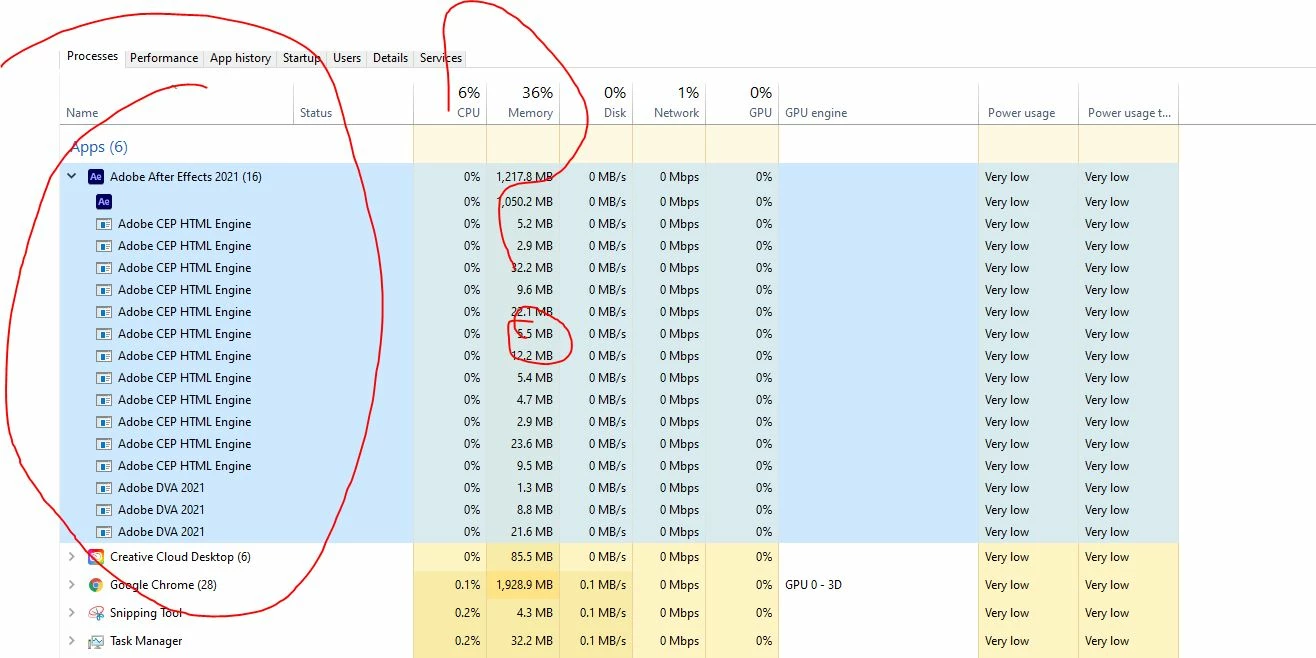
Task: Click the CEP HTML Engine icon in the 5.2 MB row
Action: coord(104,224)
